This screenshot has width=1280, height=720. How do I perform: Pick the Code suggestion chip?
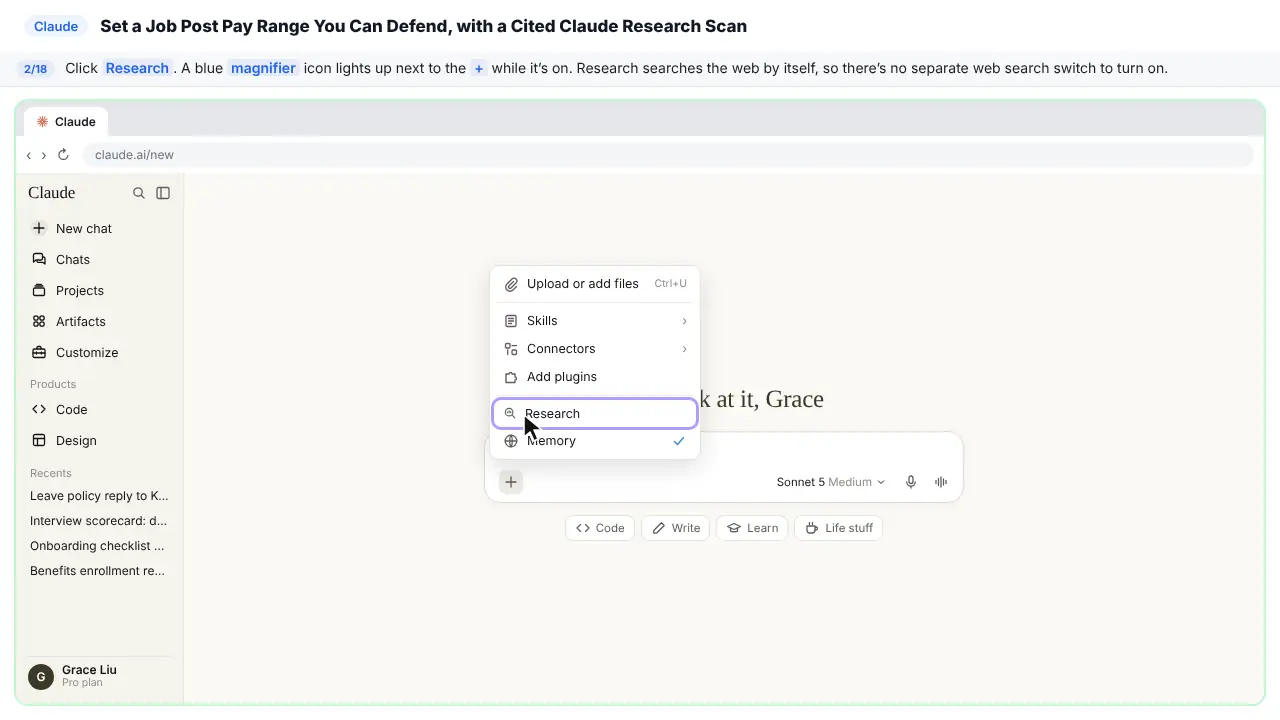[600, 528]
